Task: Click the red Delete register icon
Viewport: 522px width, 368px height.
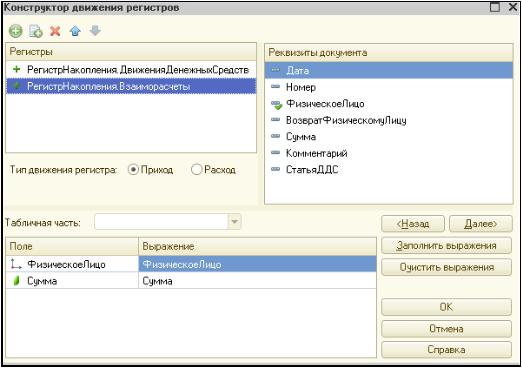Action: point(55,31)
